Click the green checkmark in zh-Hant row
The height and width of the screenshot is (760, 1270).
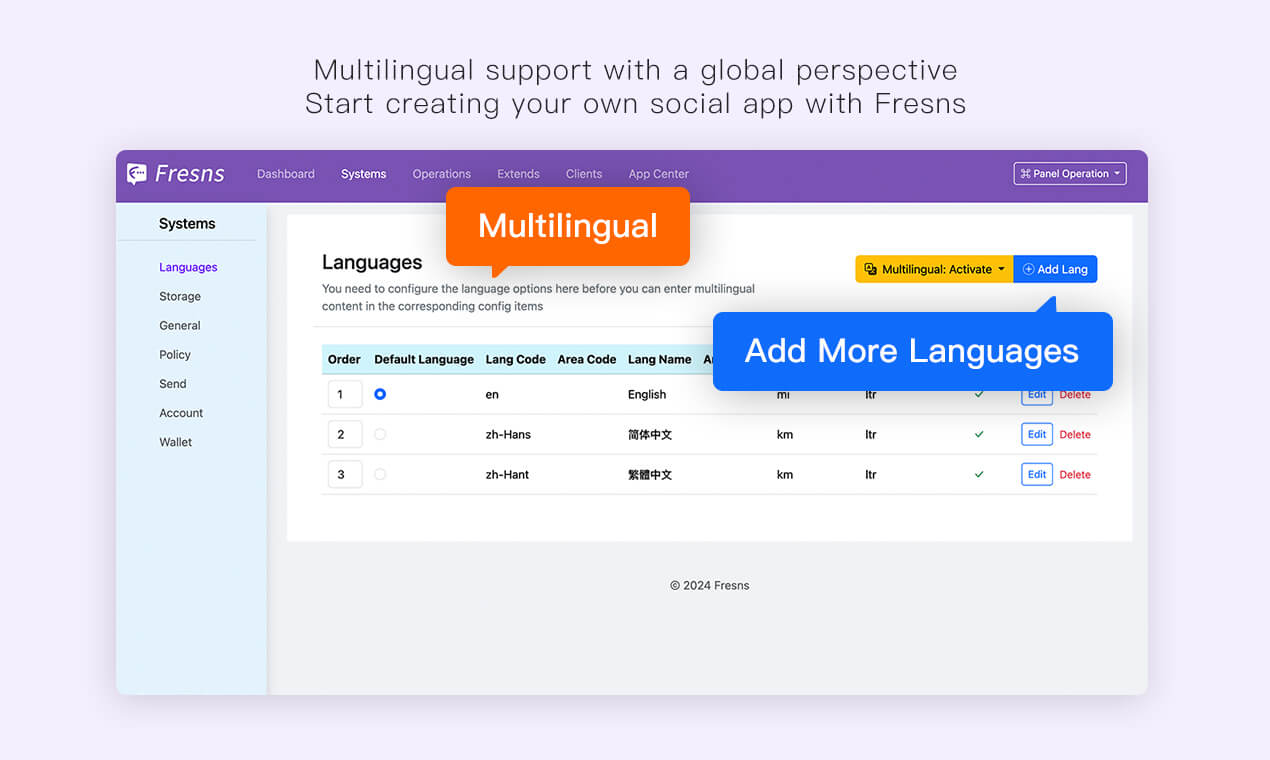[x=979, y=474]
